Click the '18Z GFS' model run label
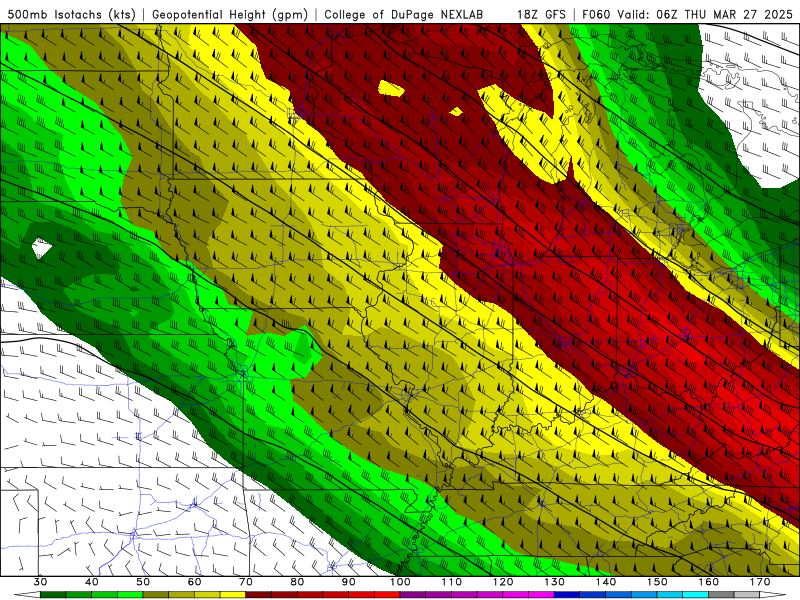This screenshot has width=800, height=600. coord(541,15)
